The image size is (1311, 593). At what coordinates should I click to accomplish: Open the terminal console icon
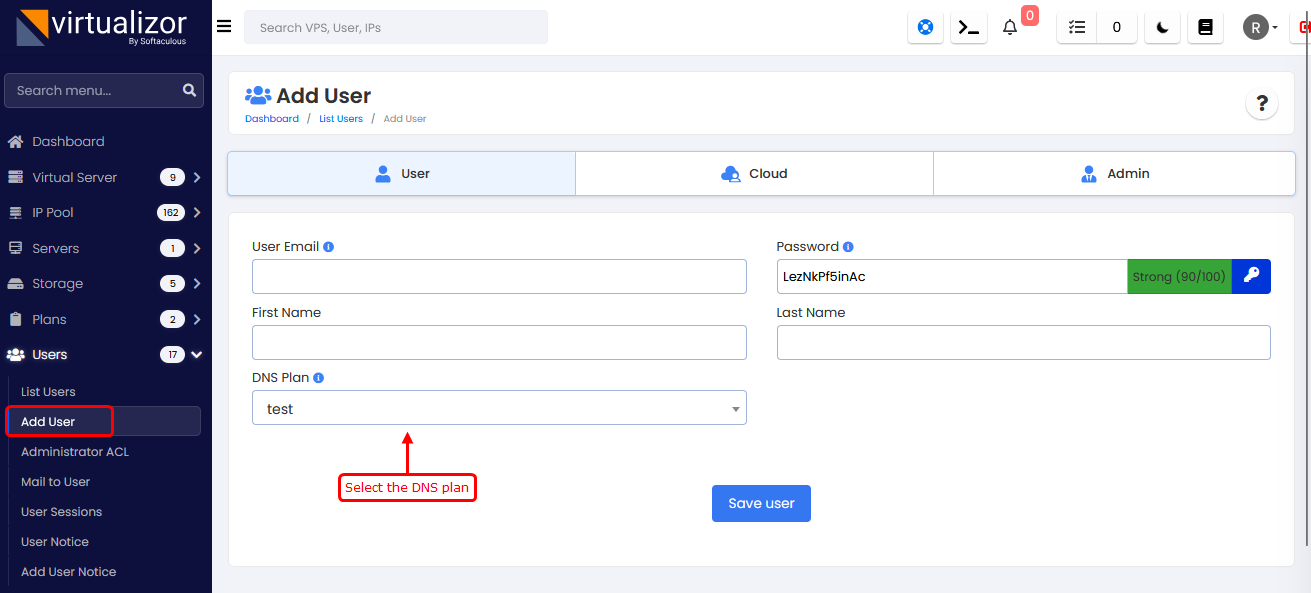(x=968, y=28)
